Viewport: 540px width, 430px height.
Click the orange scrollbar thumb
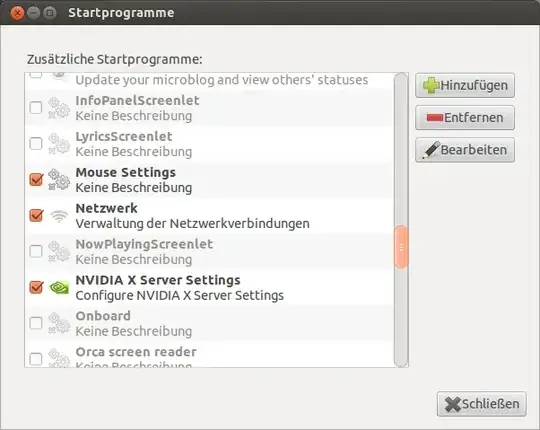coord(401,247)
